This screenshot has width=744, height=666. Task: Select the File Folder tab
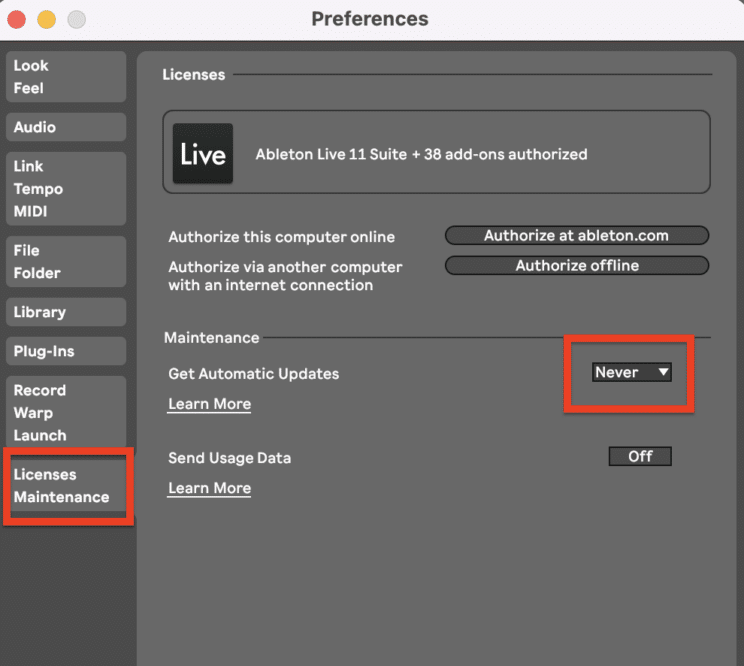pyautogui.click(x=66, y=261)
